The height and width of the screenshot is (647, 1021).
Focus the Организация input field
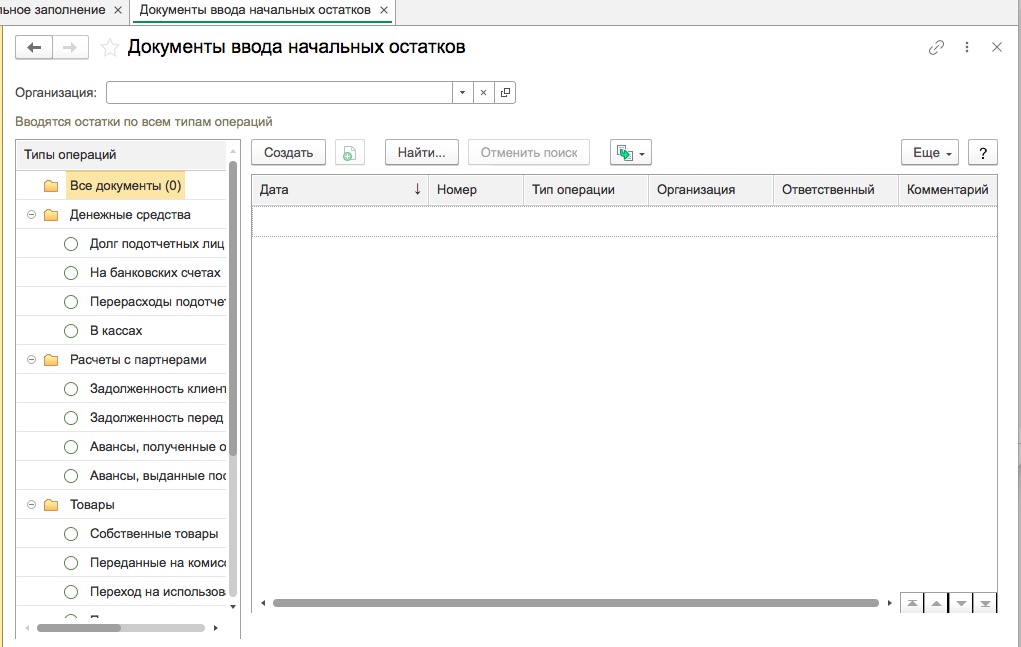coord(279,92)
